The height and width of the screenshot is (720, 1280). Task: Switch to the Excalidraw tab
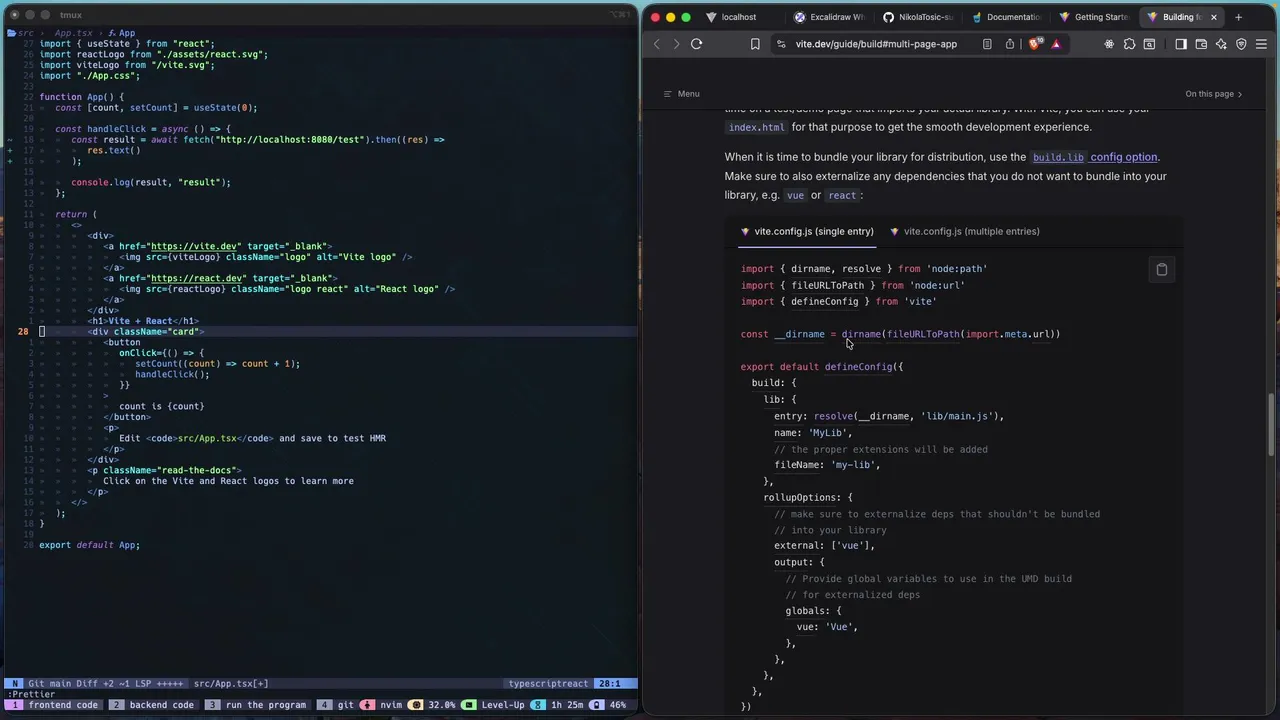tap(829, 17)
